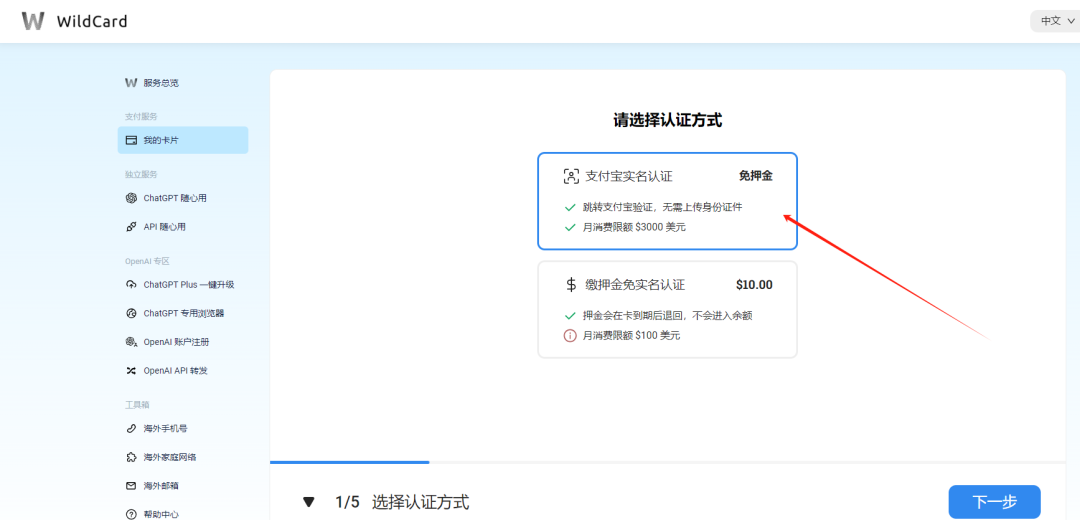Click the green check beside 押金会在卡到期后退回
This screenshot has width=1080, height=520.
(x=570, y=315)
